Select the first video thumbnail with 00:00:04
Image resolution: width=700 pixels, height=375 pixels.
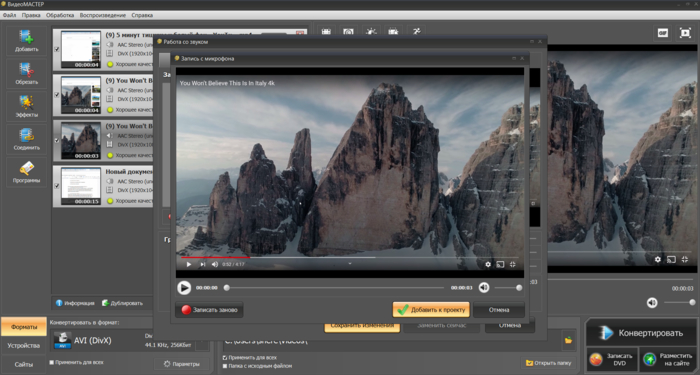click(x=81, y=49)
